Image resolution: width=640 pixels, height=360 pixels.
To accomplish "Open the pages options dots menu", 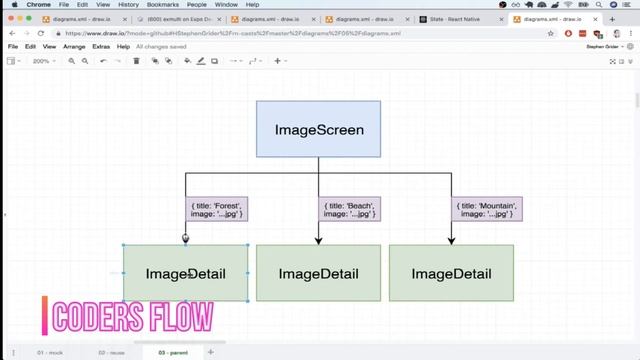I will coord(13,353).
